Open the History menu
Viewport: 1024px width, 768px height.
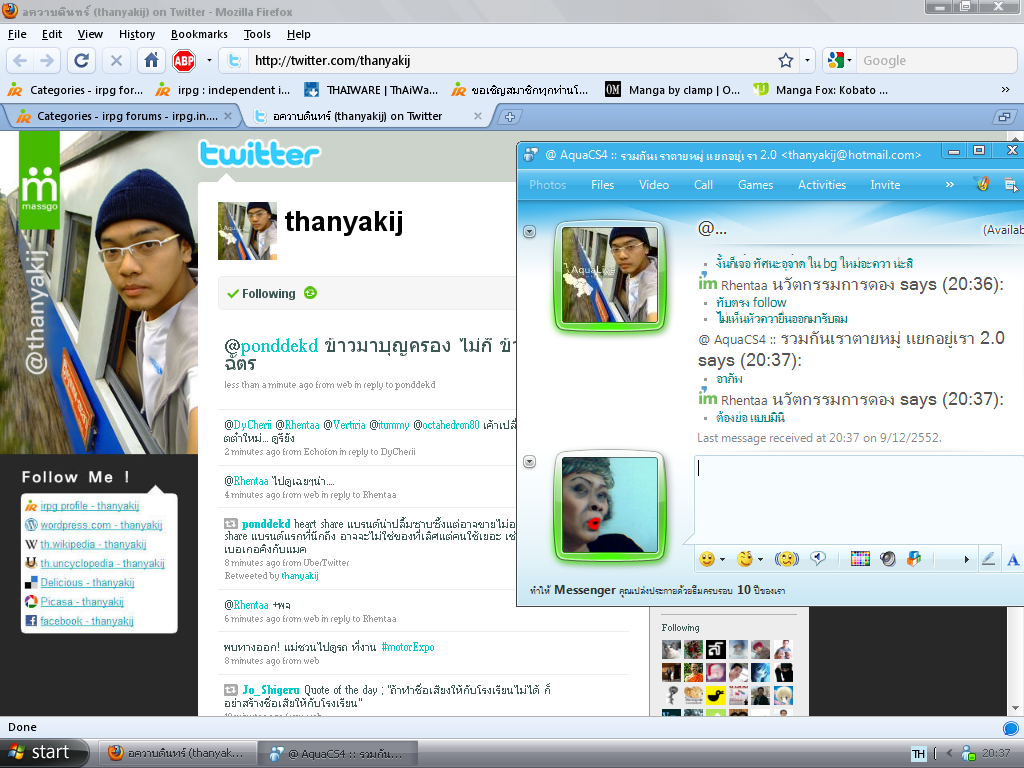(136, 34)
